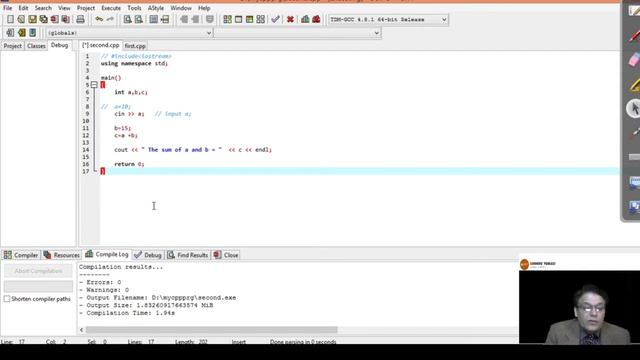Open the Search menu
The image size is (640, 360).
(43, 8)
